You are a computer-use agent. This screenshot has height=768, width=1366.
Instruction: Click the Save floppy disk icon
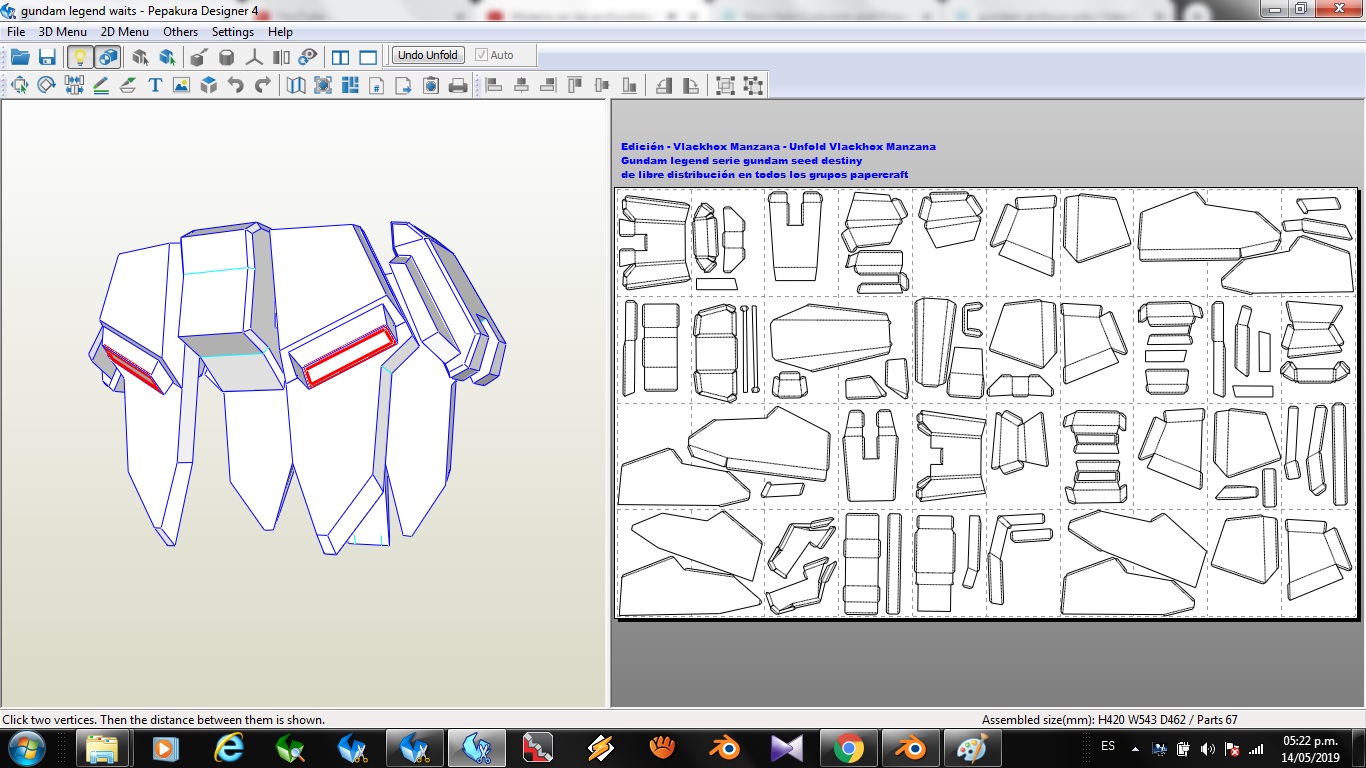(x=47, y=56)
